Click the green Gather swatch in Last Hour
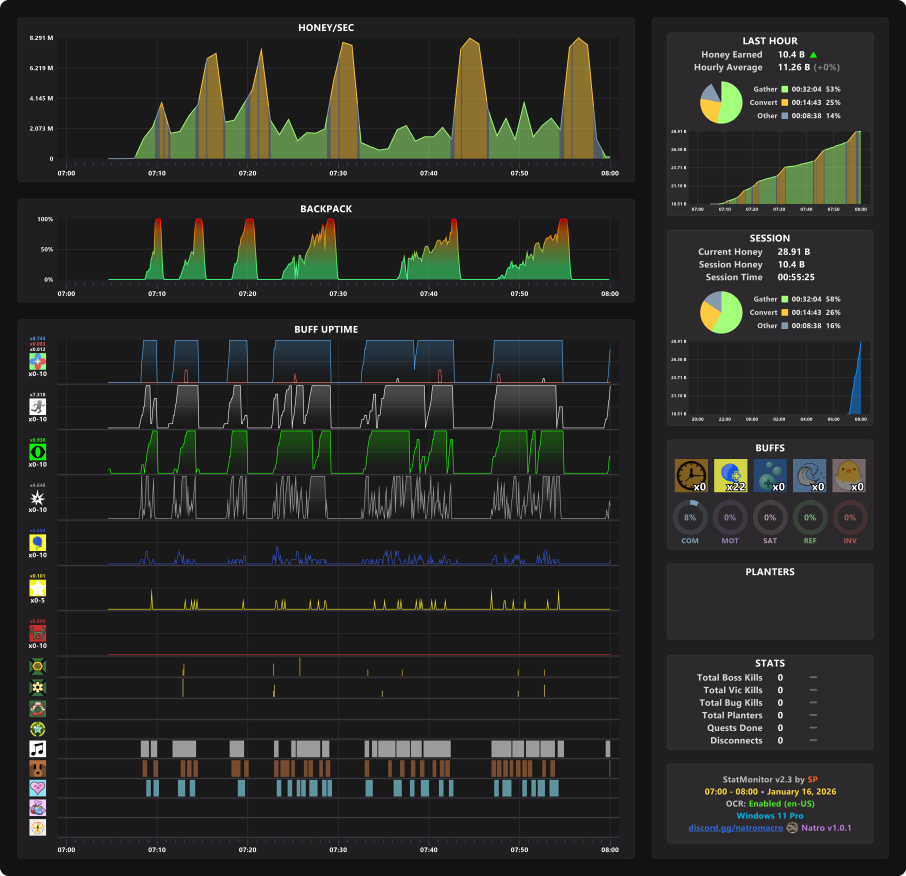The width and height of the screenshot is (906, 876). click(785, 89)
